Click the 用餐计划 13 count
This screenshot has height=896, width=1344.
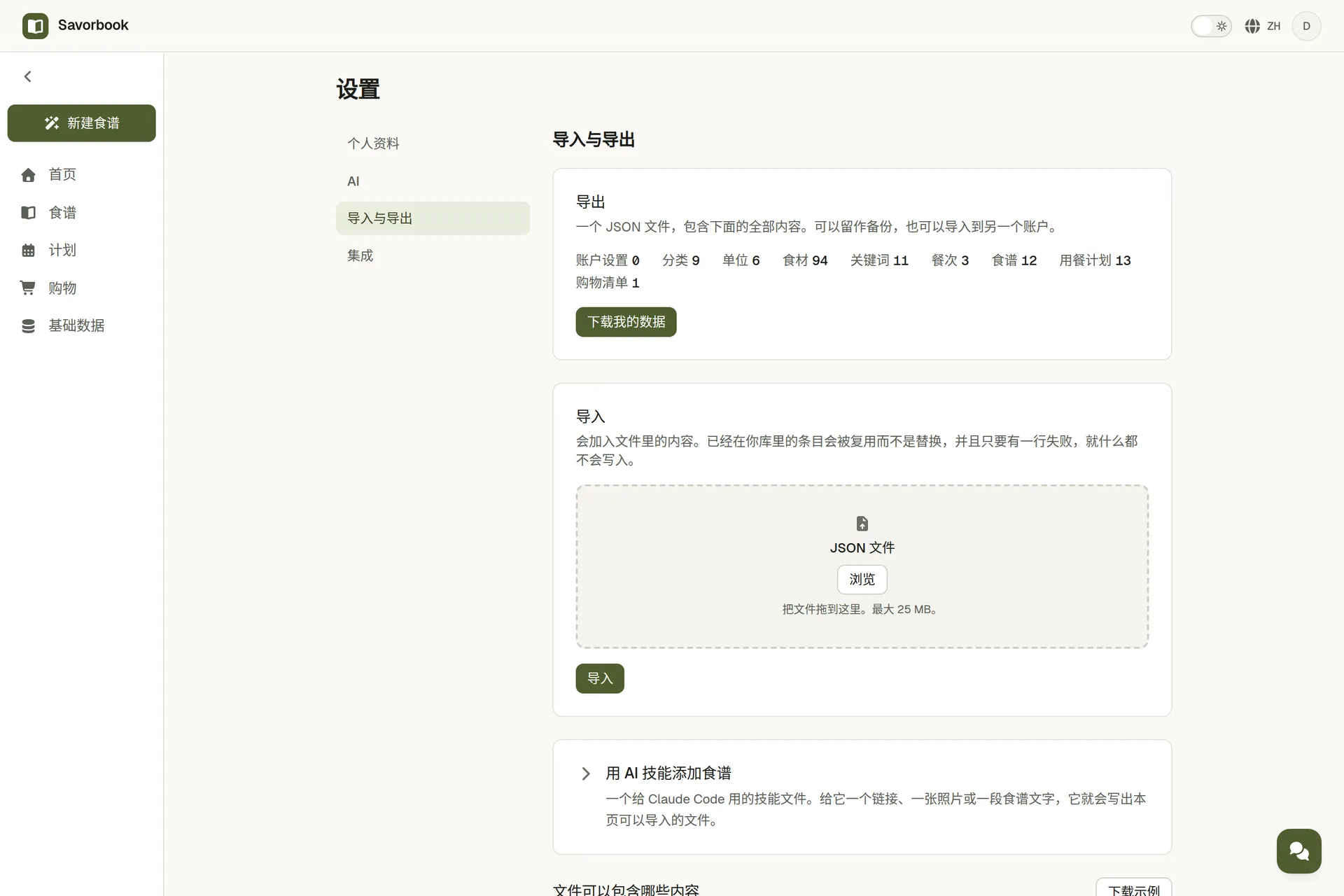(x=1095, y=260)
